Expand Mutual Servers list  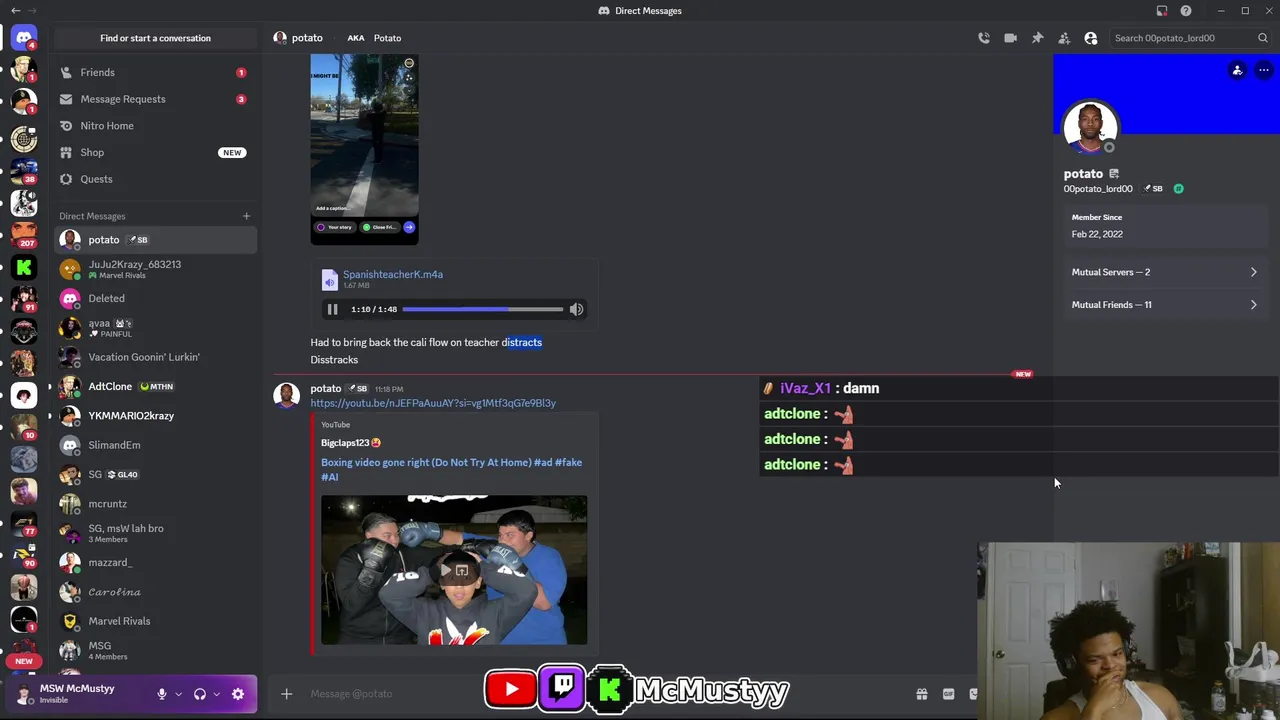(1164, 272)
